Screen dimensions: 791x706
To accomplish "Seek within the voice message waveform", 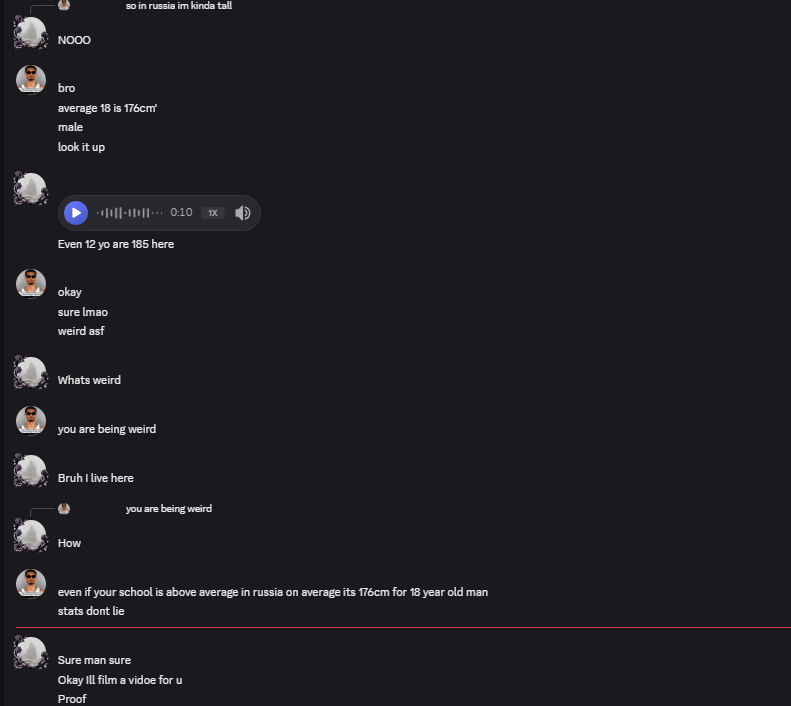I will (x=130, y=213).
